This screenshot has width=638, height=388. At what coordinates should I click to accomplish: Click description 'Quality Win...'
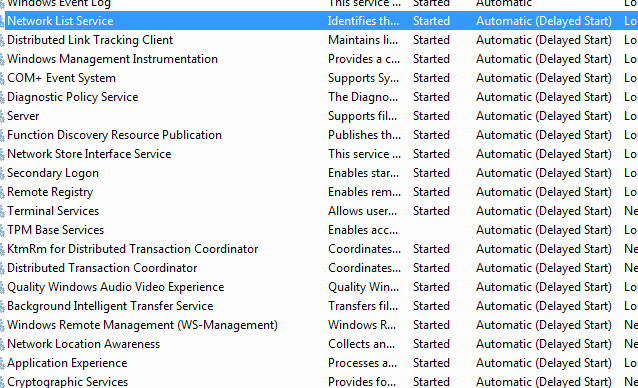363,287
